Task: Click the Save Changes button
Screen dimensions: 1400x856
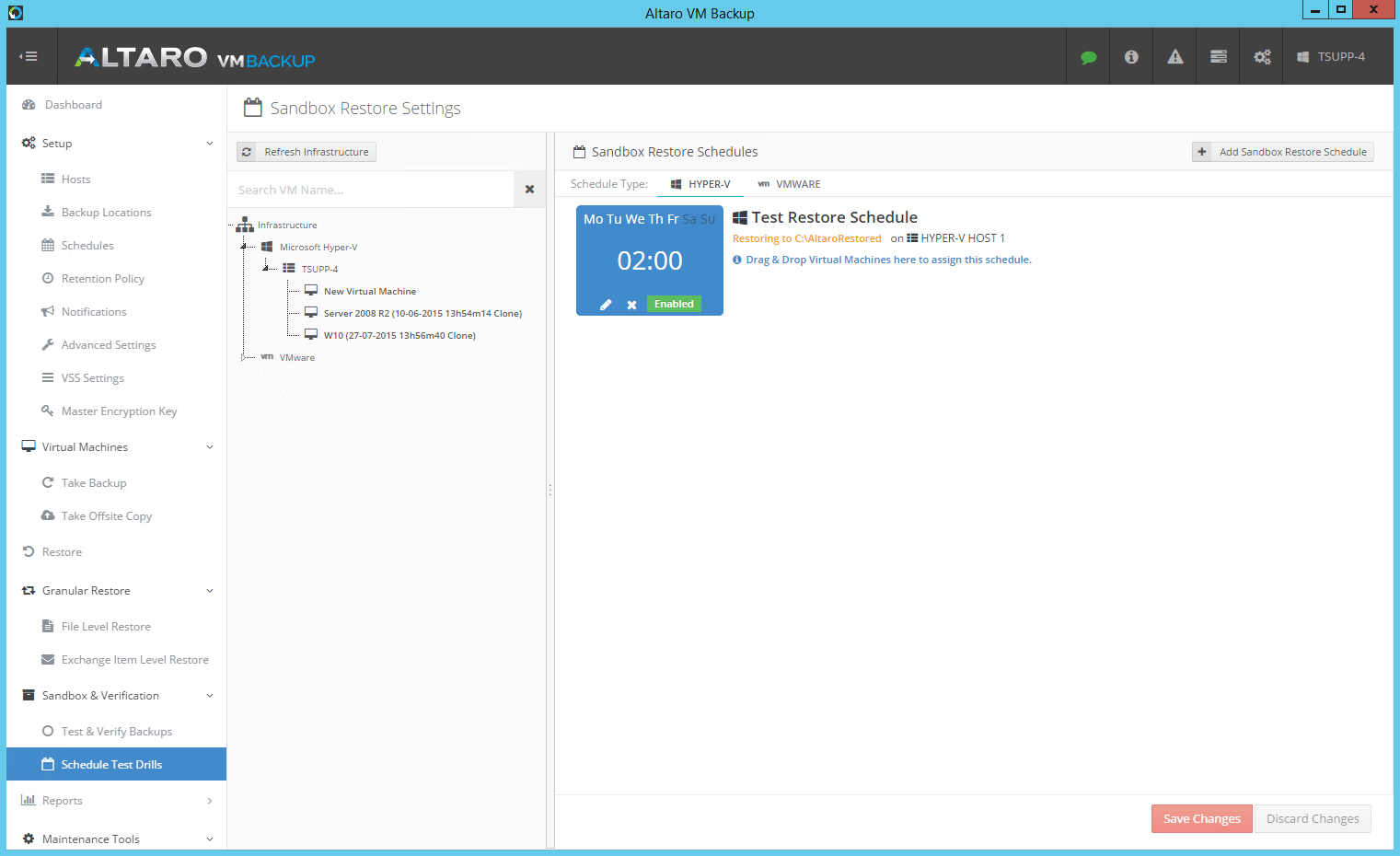Action: (x=1201, y=818)
